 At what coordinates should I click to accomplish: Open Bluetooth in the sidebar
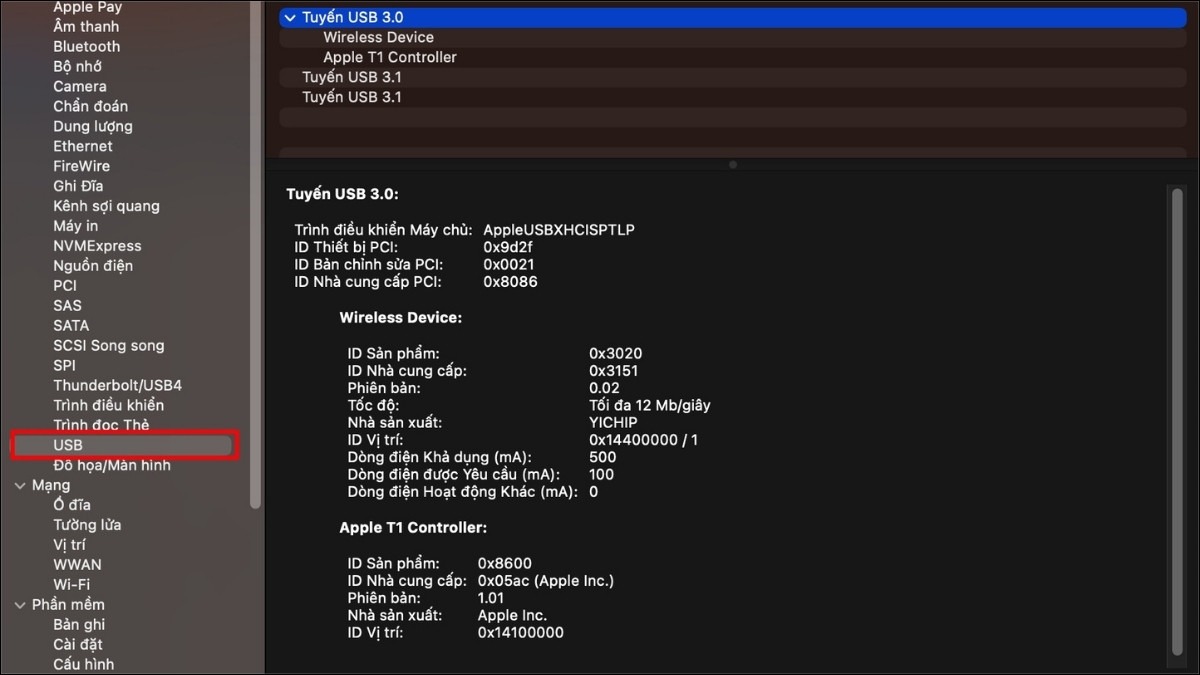point(86,46)
